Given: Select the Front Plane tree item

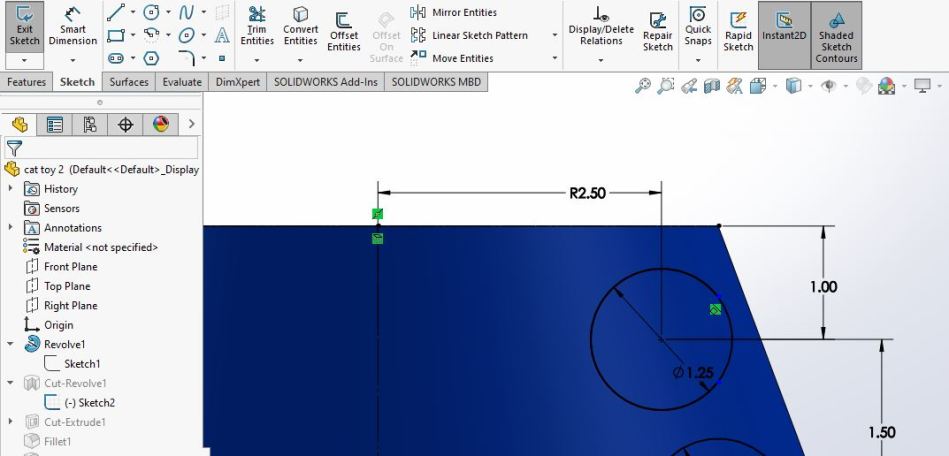Looking at the screenshot, I should (x=70, y=267).
